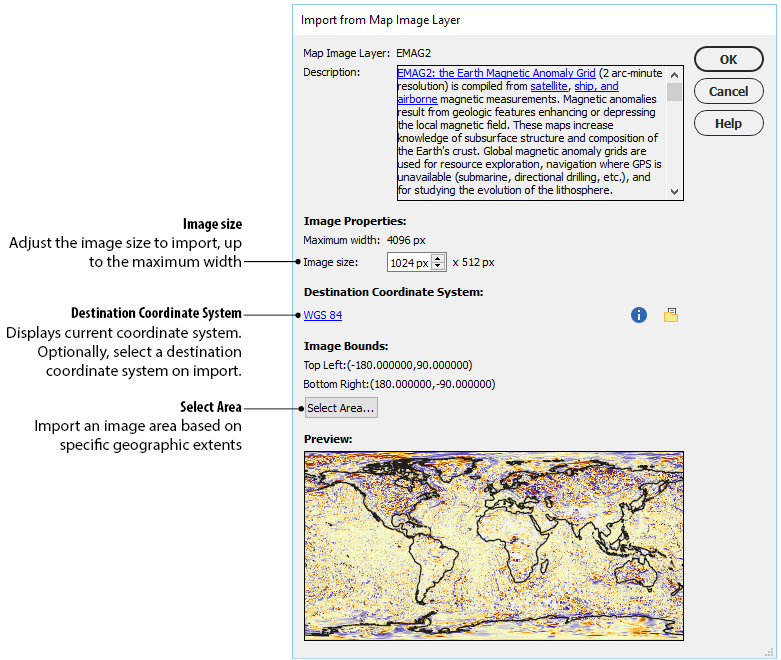781x660 pixels.
Task: Follow the 'airborne' hyperlink in description
Action: (x=417, y=99)
